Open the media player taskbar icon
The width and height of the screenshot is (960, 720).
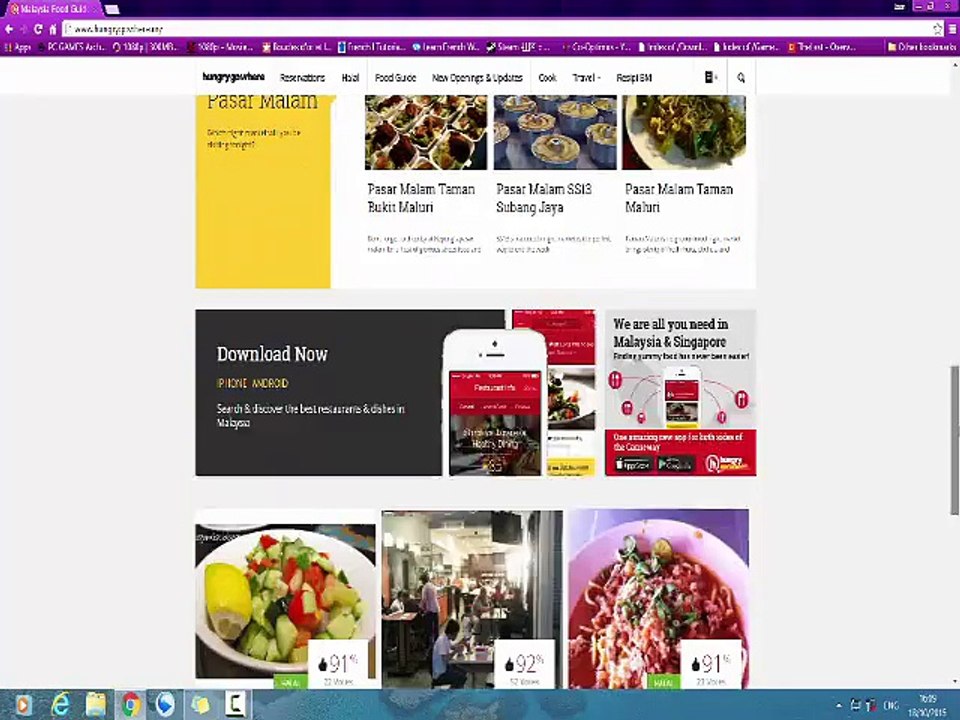23,705
